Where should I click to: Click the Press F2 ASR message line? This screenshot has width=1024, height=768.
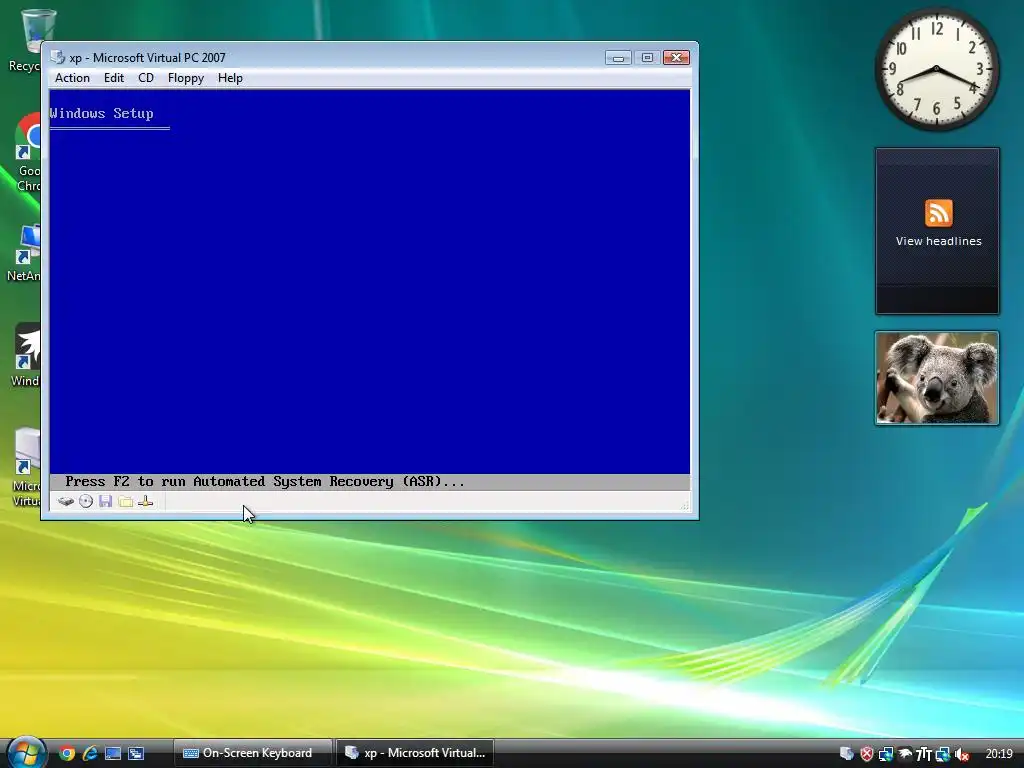pyautogui.click(x=264, y=482)
